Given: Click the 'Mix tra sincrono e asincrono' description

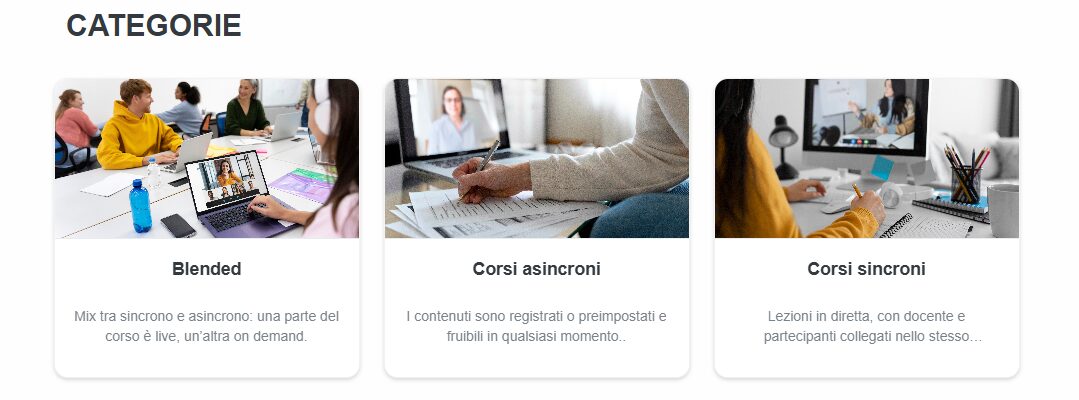Looking at the screenshot, I should [x=206, y=327].
